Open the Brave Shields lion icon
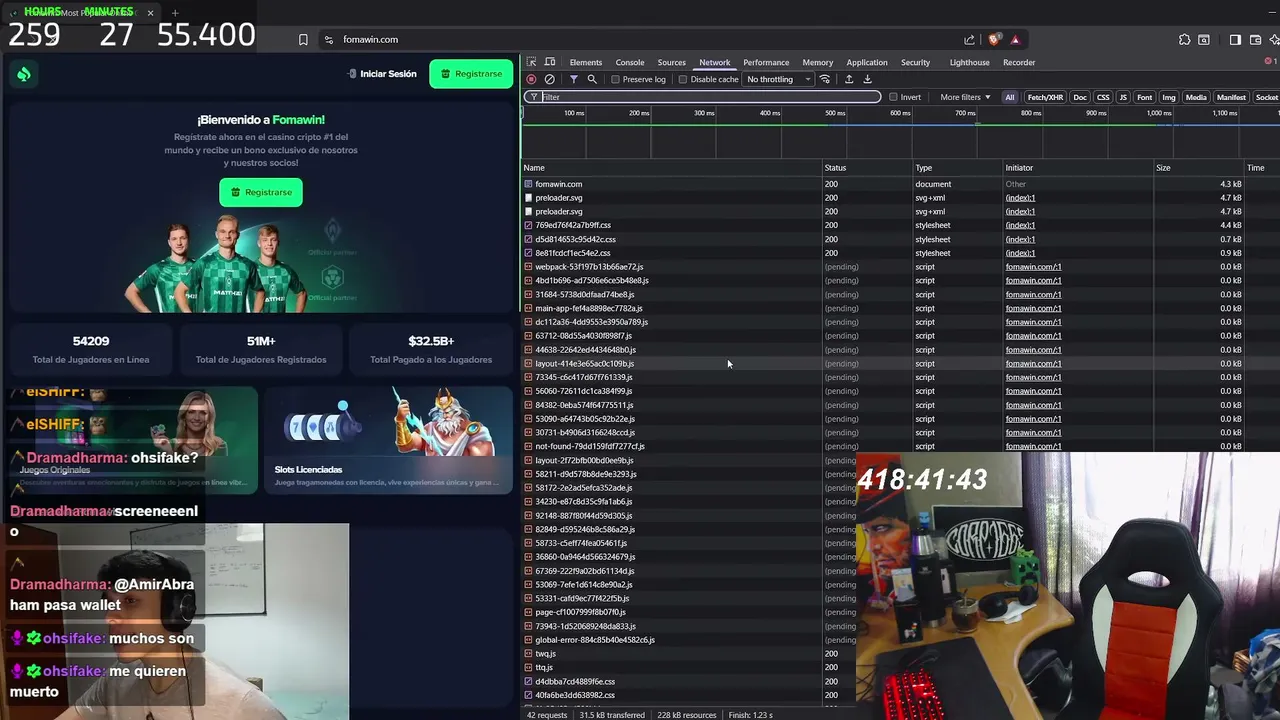This screenshot has width=1280, height=720. tap(994, 40)
